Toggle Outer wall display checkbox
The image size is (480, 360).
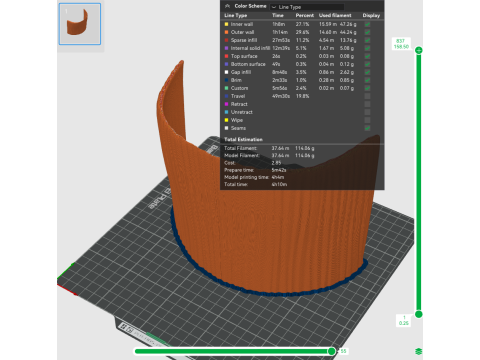pos(367,32)
